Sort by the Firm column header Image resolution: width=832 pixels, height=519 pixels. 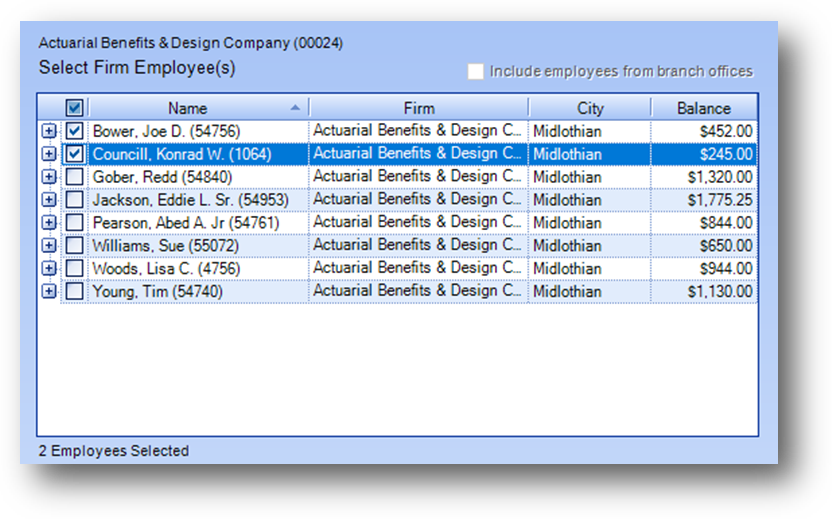pyautogui.click(x=419, y=108)
